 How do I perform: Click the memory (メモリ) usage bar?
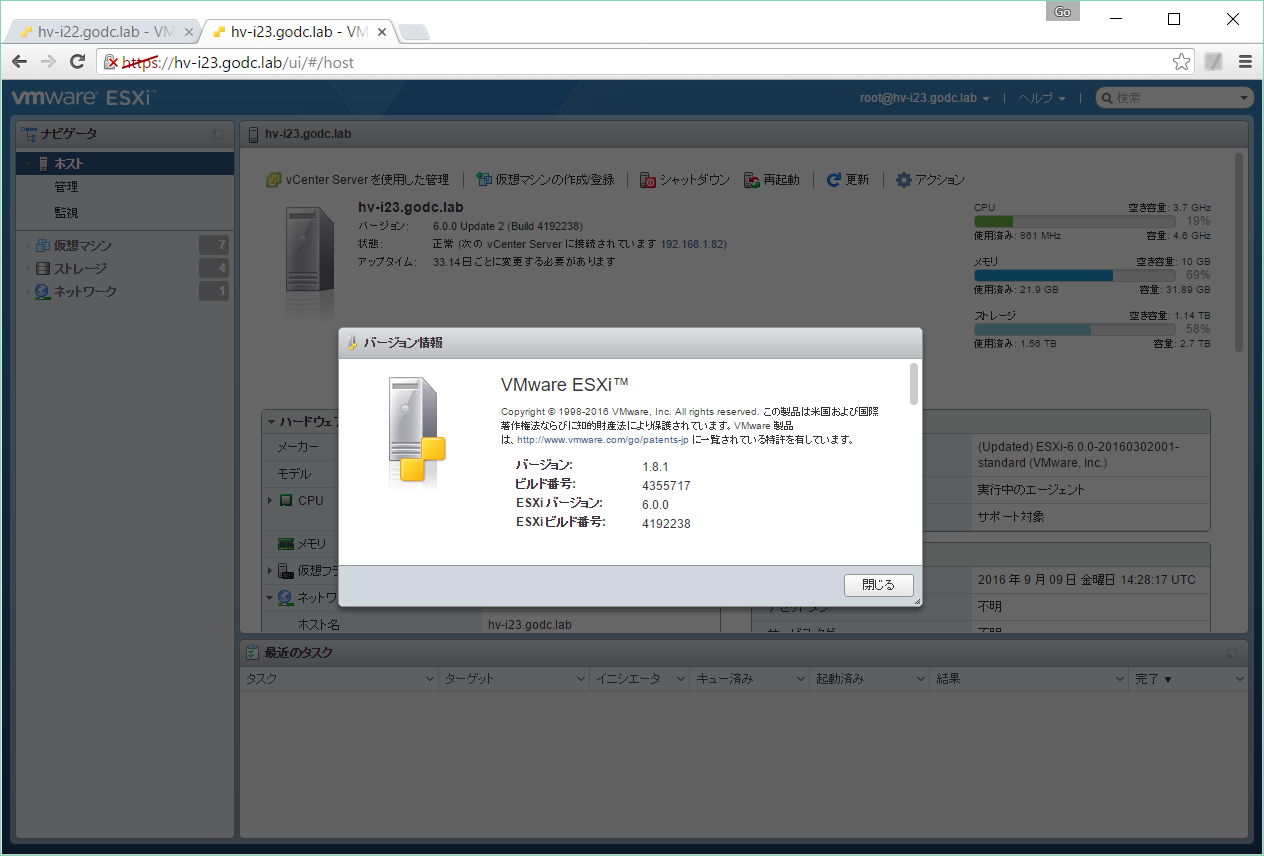[x=1073, y=275]
